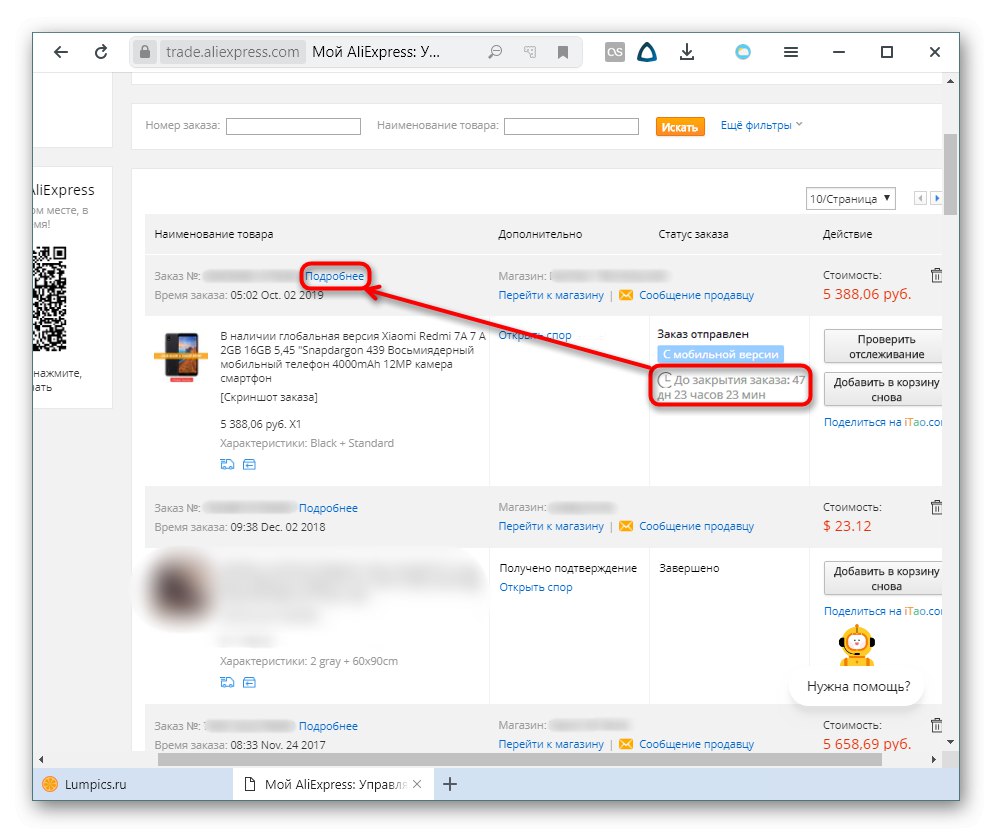Click the До закрытия заказа: 47 дн timer text
The width and height of the screenshot is (992, 833).
(x=731, y=387)
